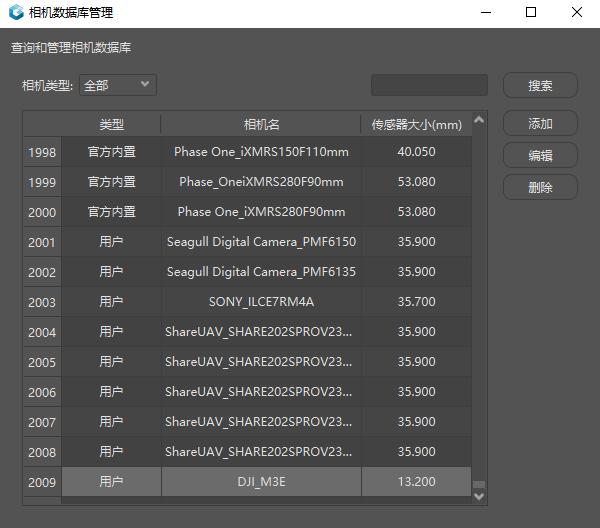Select row header 1999
Screen dimensions: 600x528
tap(42, 182)
